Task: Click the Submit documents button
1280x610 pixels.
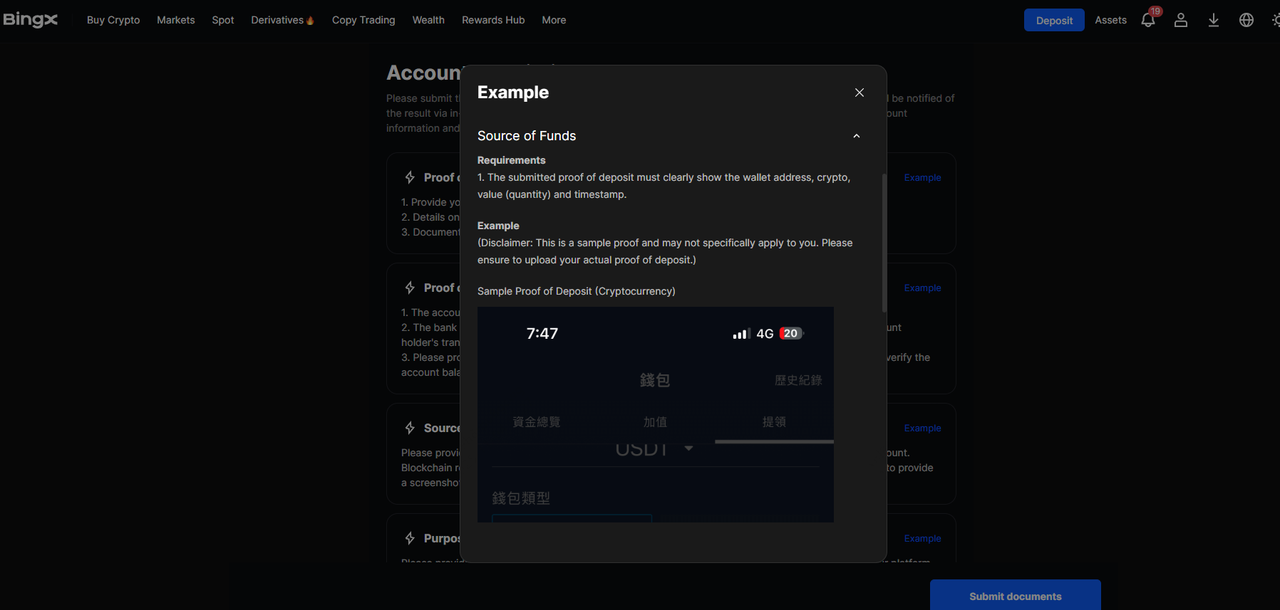Action: [1015, 596]
